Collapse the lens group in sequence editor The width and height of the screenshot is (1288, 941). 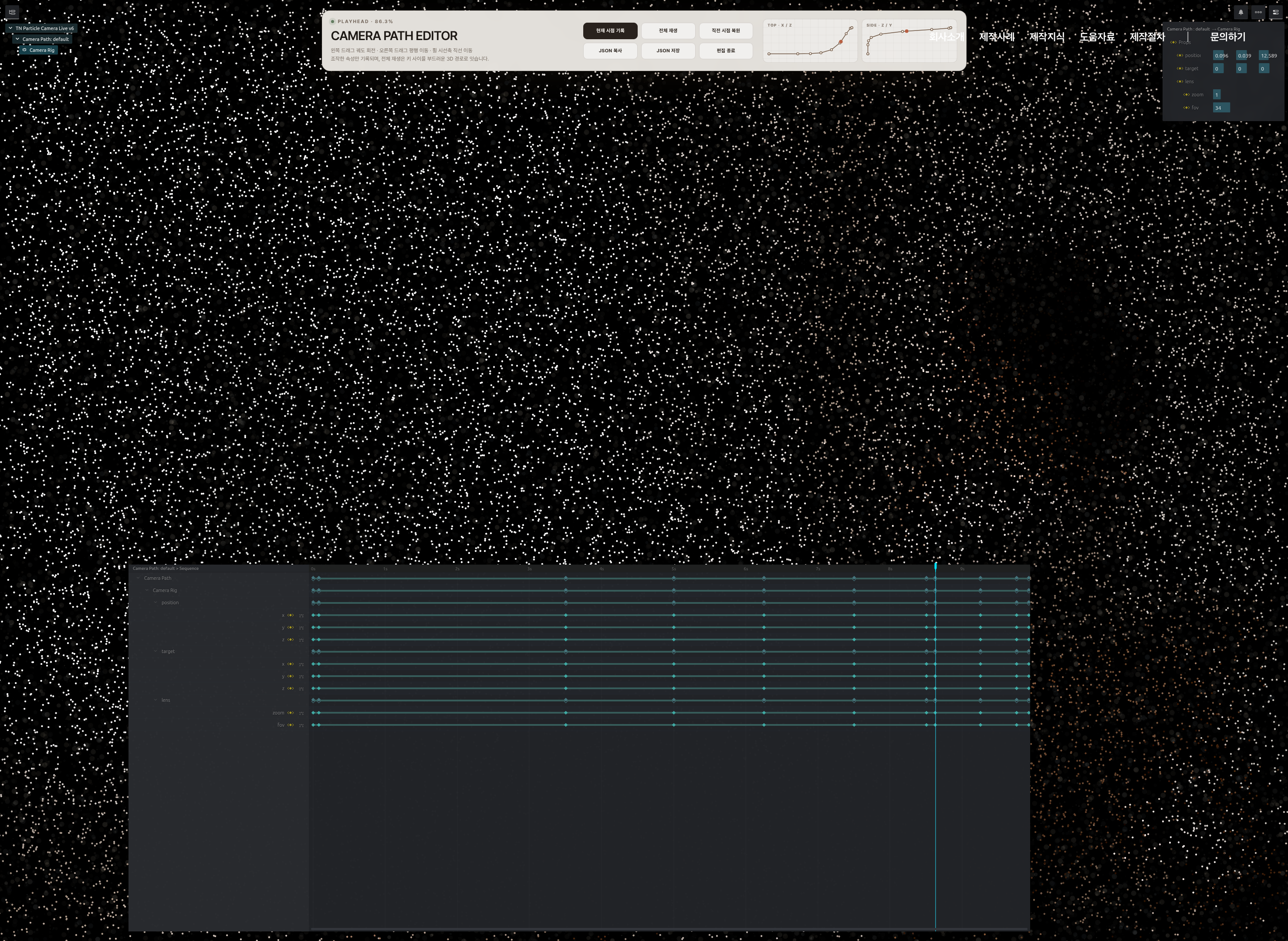(x=156, y=700)
